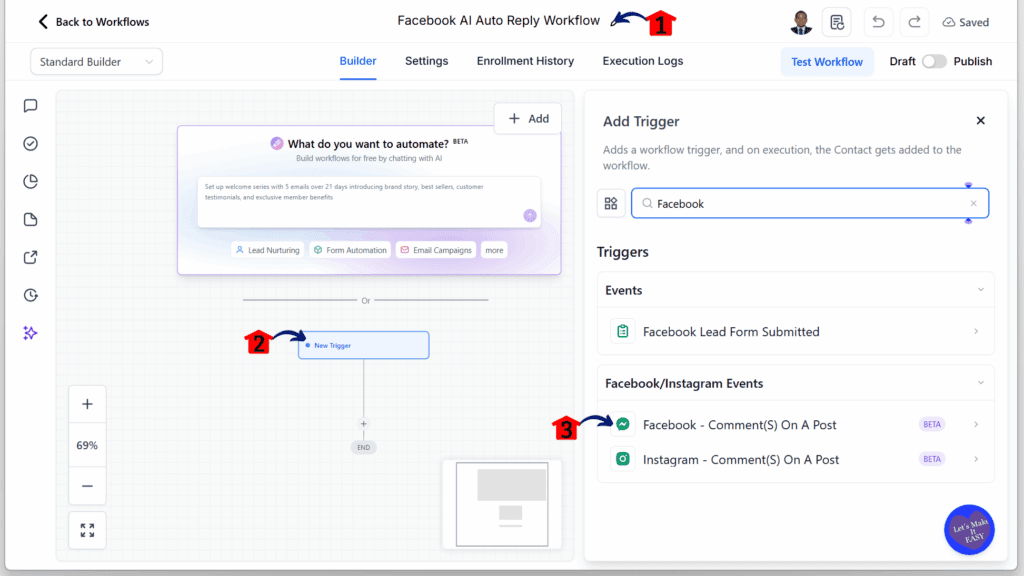The height and width of the screenshot is (576, 1024).
Task: Open the user profile avatar
Action: coord(801,22)
